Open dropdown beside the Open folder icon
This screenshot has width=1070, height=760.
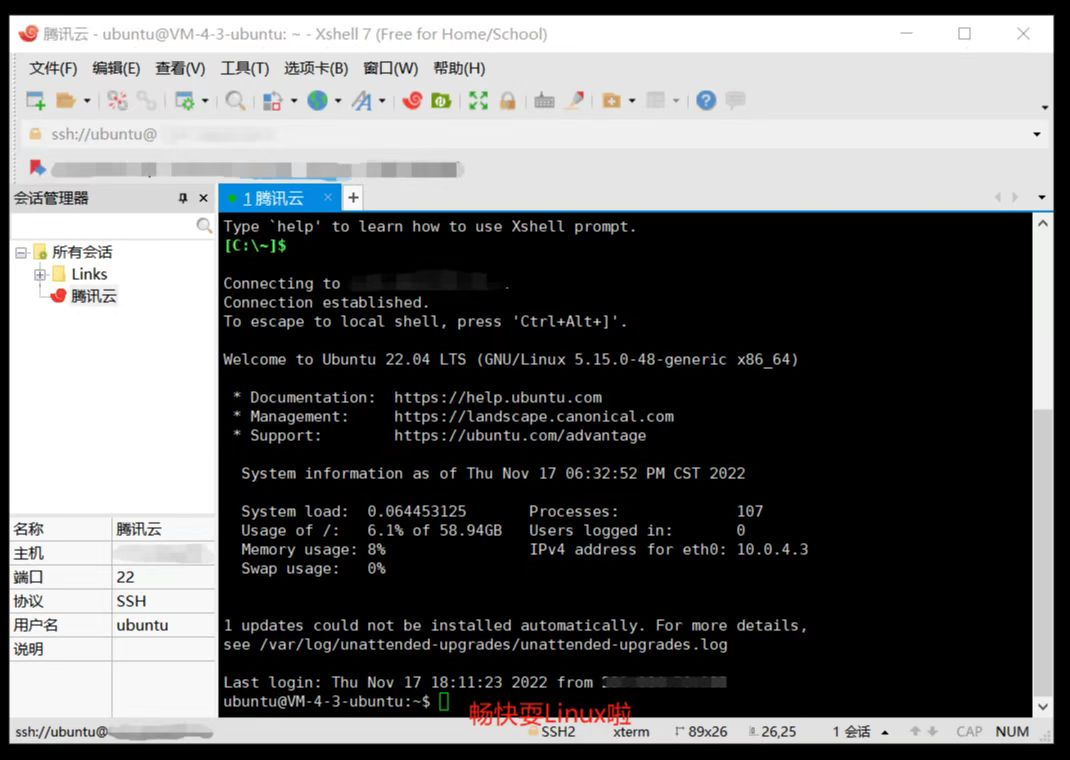click(87, 101)
